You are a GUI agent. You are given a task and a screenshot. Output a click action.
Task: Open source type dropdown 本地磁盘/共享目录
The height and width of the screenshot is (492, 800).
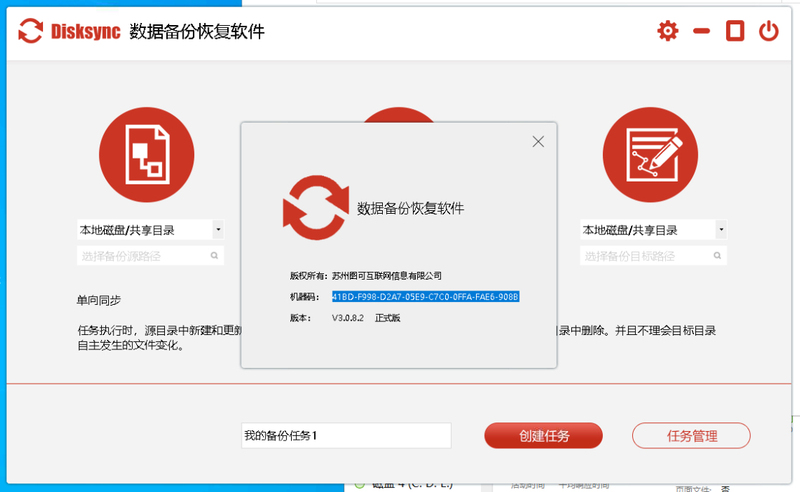[x=150, y=230]
